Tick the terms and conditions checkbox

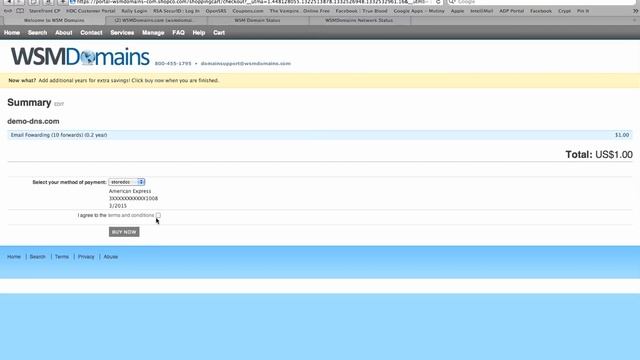click(158, 215)
